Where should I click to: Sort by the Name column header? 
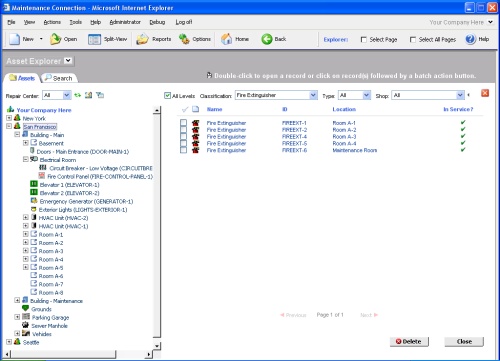click(x=214, y=109)
